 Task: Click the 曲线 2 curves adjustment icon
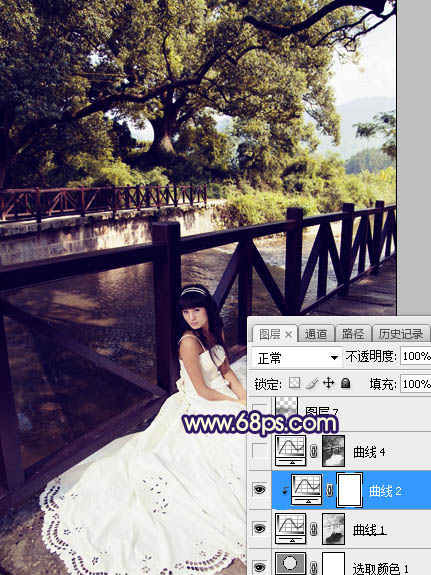(x=307, y=489)
